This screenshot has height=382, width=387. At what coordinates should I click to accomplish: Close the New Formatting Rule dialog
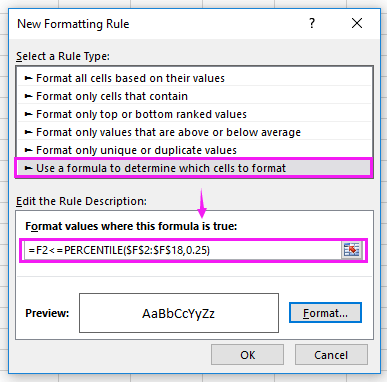(x=357, y=23)
